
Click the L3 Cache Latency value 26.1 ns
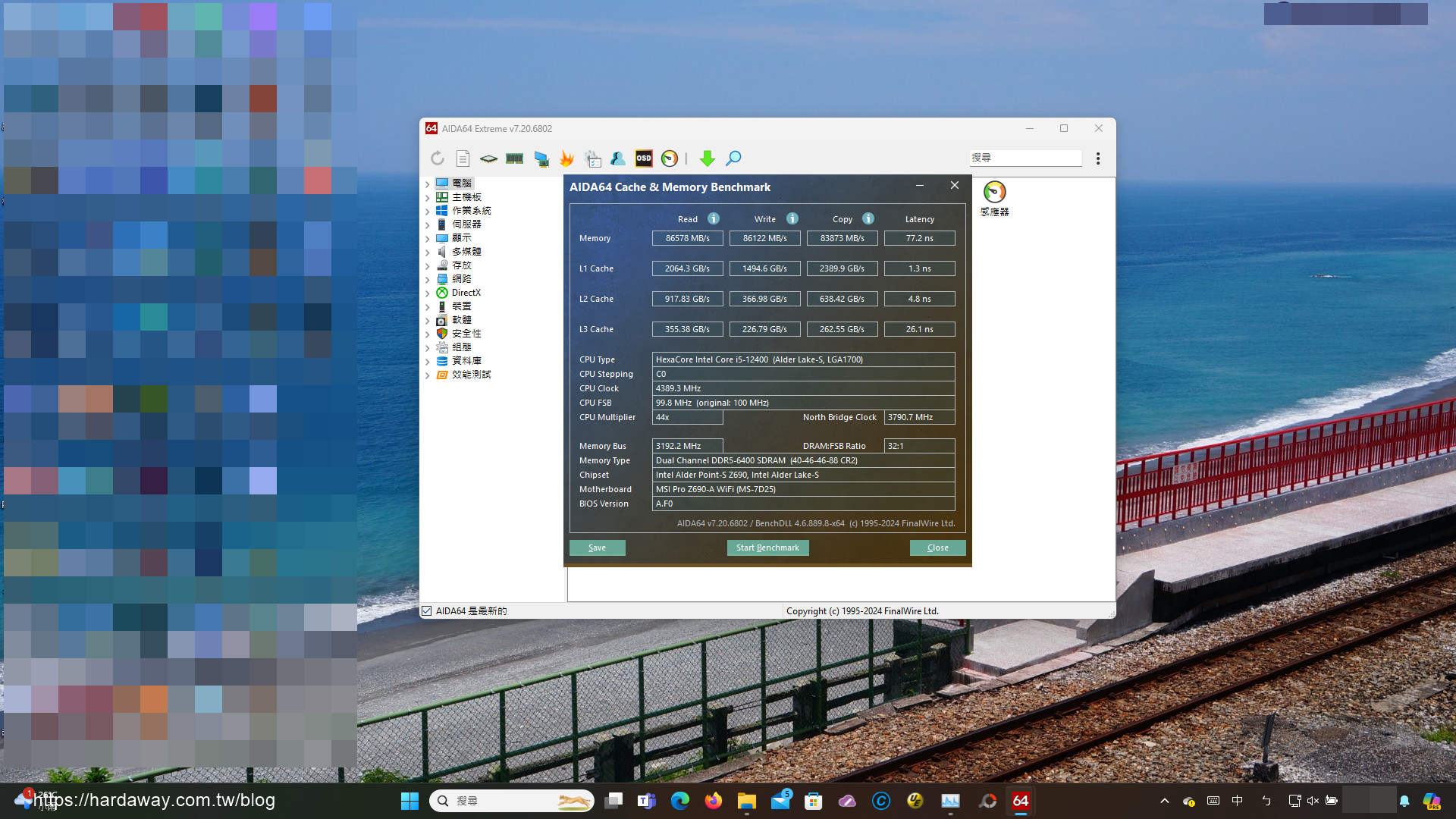click(920, 329)
